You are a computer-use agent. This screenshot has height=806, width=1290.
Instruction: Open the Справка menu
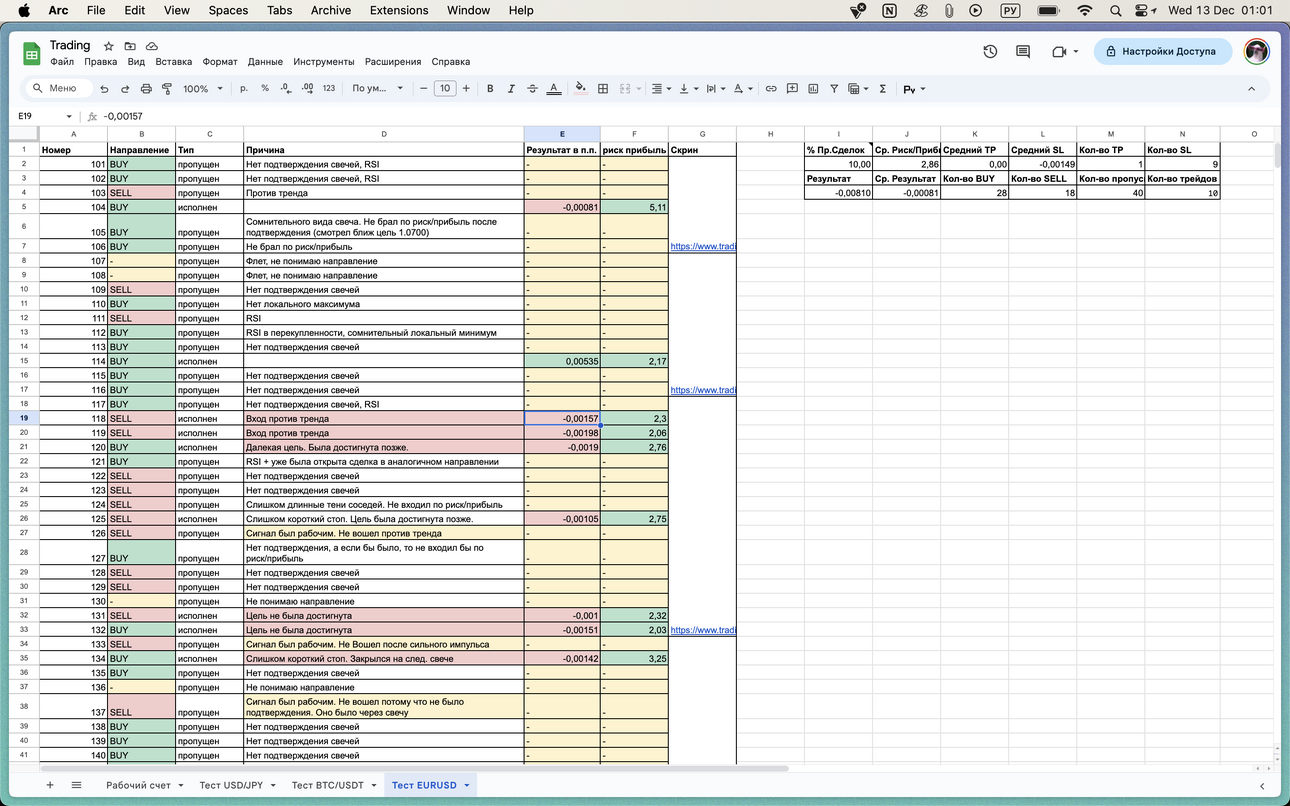pos(450,62)
